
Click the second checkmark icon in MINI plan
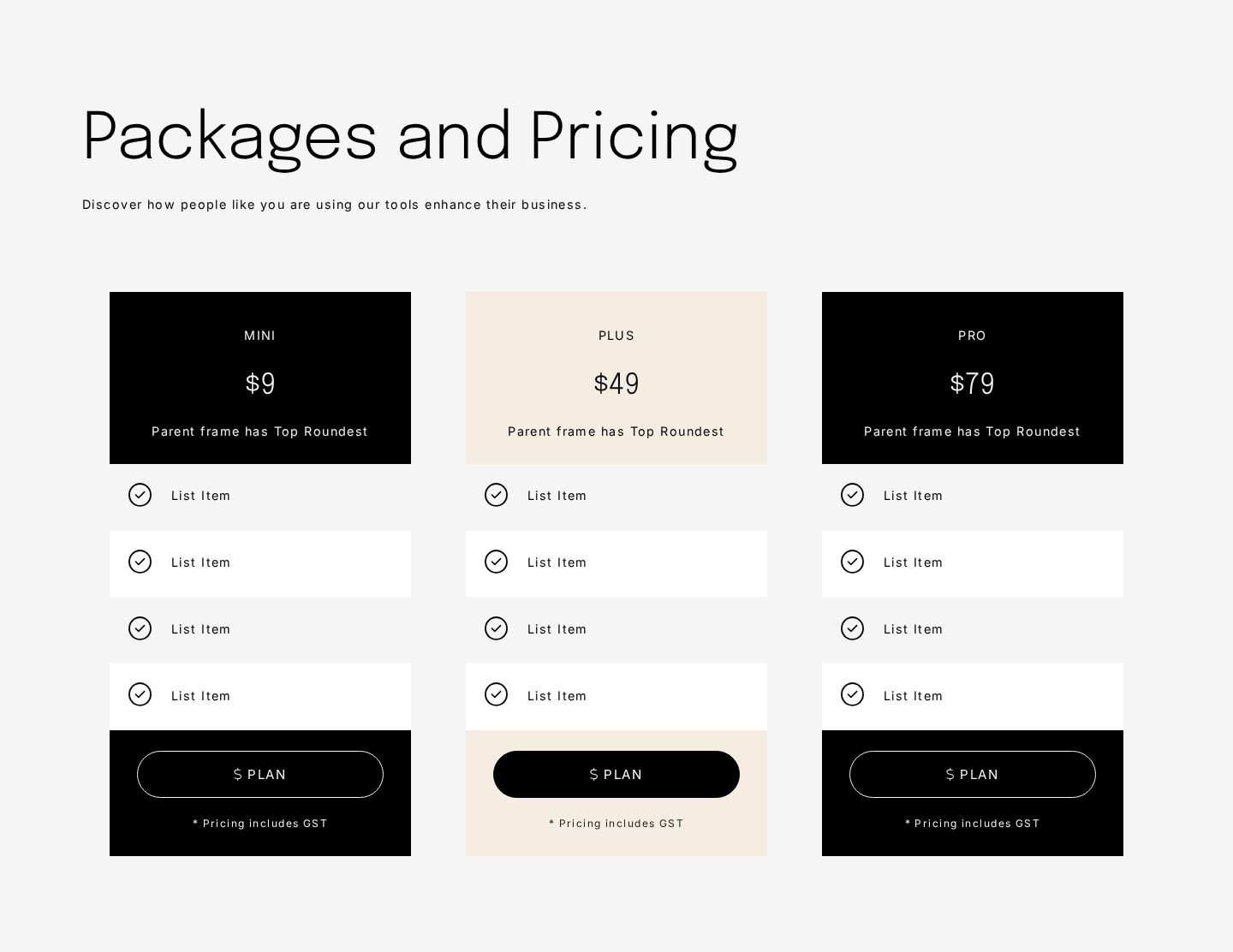[140, 562]
